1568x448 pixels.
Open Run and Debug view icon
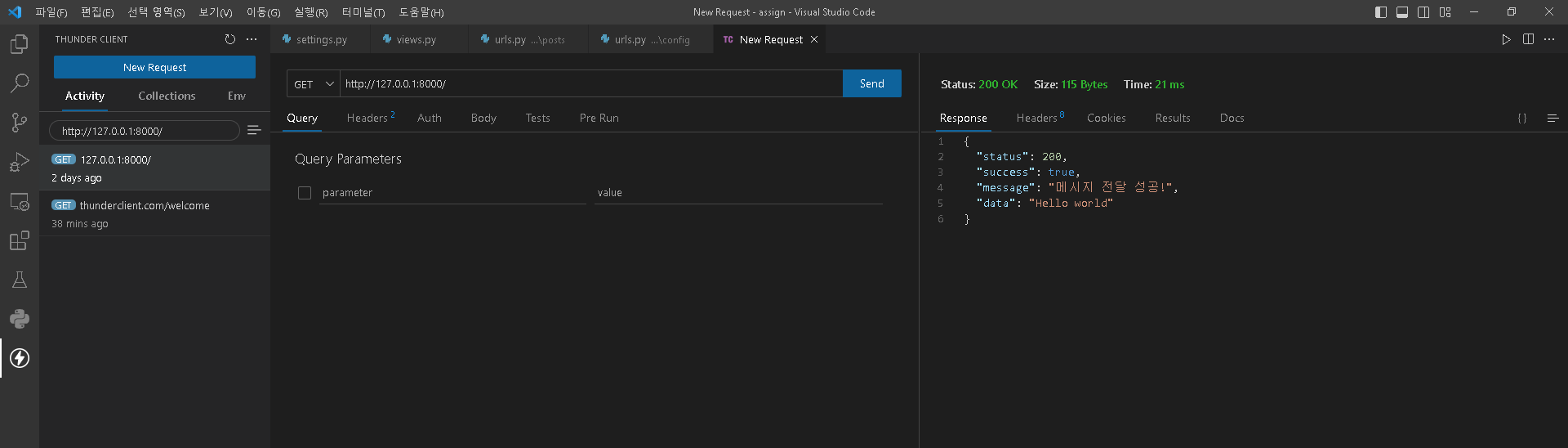click(x=20, y=162)
